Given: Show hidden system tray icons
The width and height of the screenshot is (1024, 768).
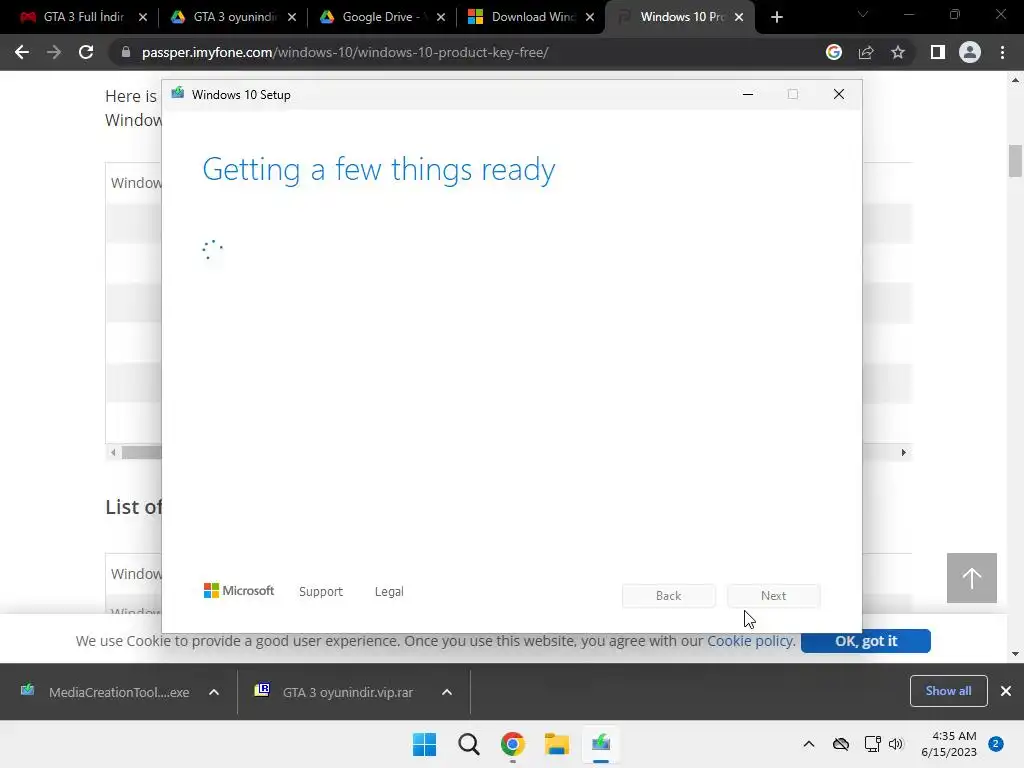Looking at the screenshot, I should [808, 744].
